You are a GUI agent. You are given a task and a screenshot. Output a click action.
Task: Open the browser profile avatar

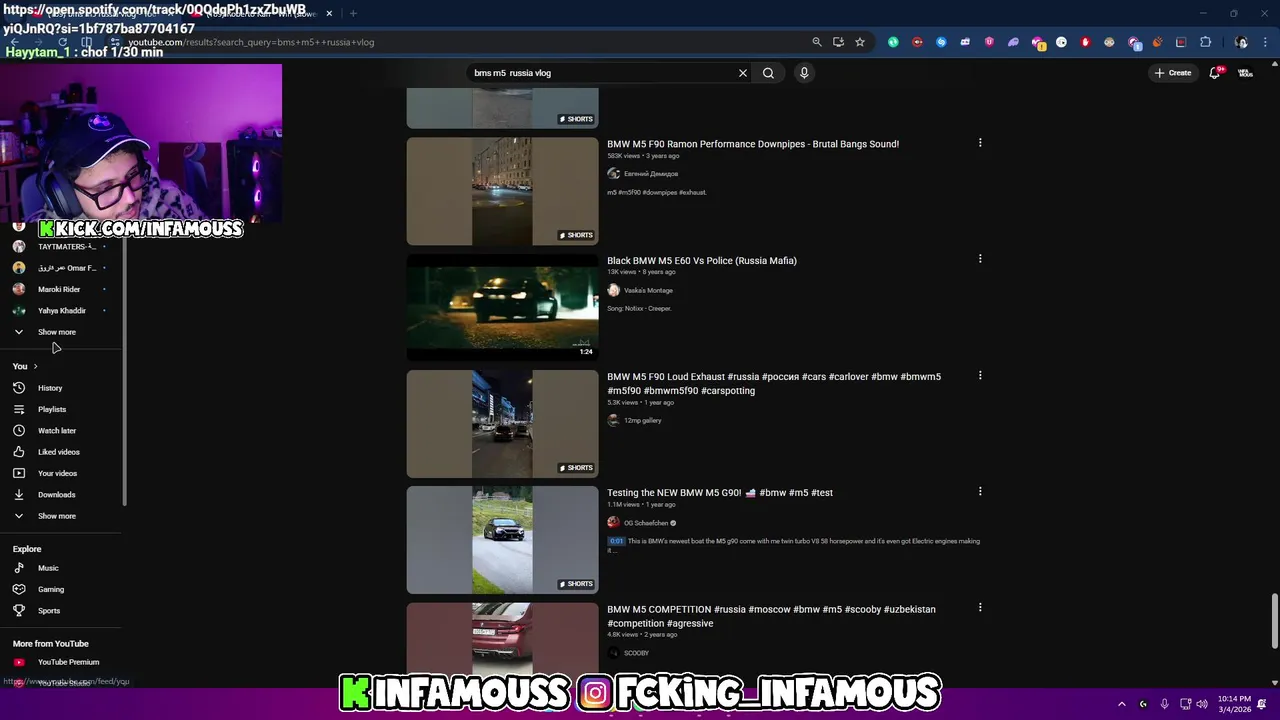1241,42
